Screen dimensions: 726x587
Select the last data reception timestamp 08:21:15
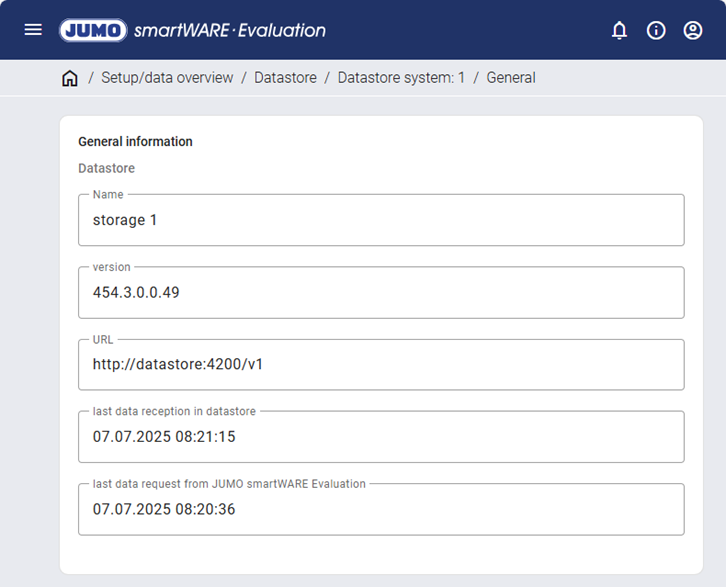(164, 437)
